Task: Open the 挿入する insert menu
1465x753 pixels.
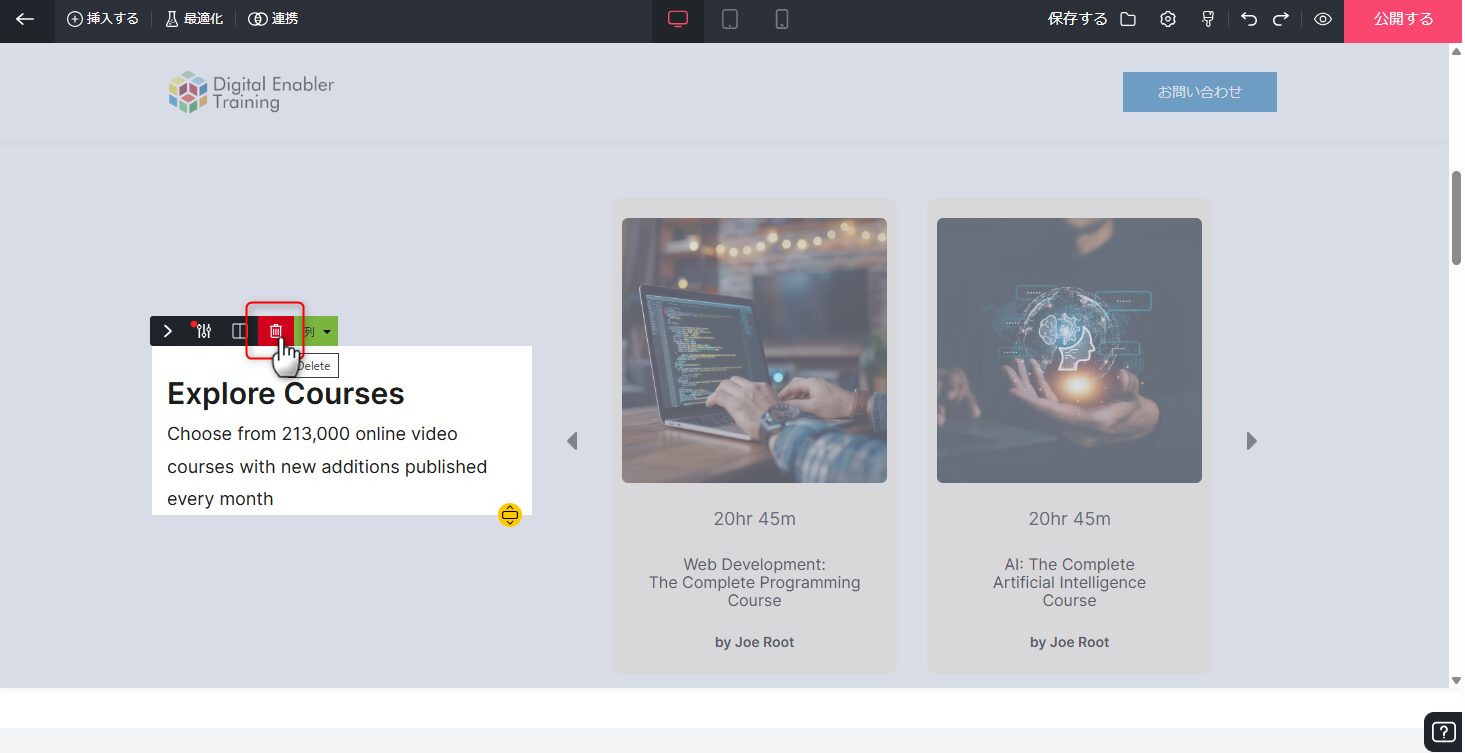Action: click(102, 19)
